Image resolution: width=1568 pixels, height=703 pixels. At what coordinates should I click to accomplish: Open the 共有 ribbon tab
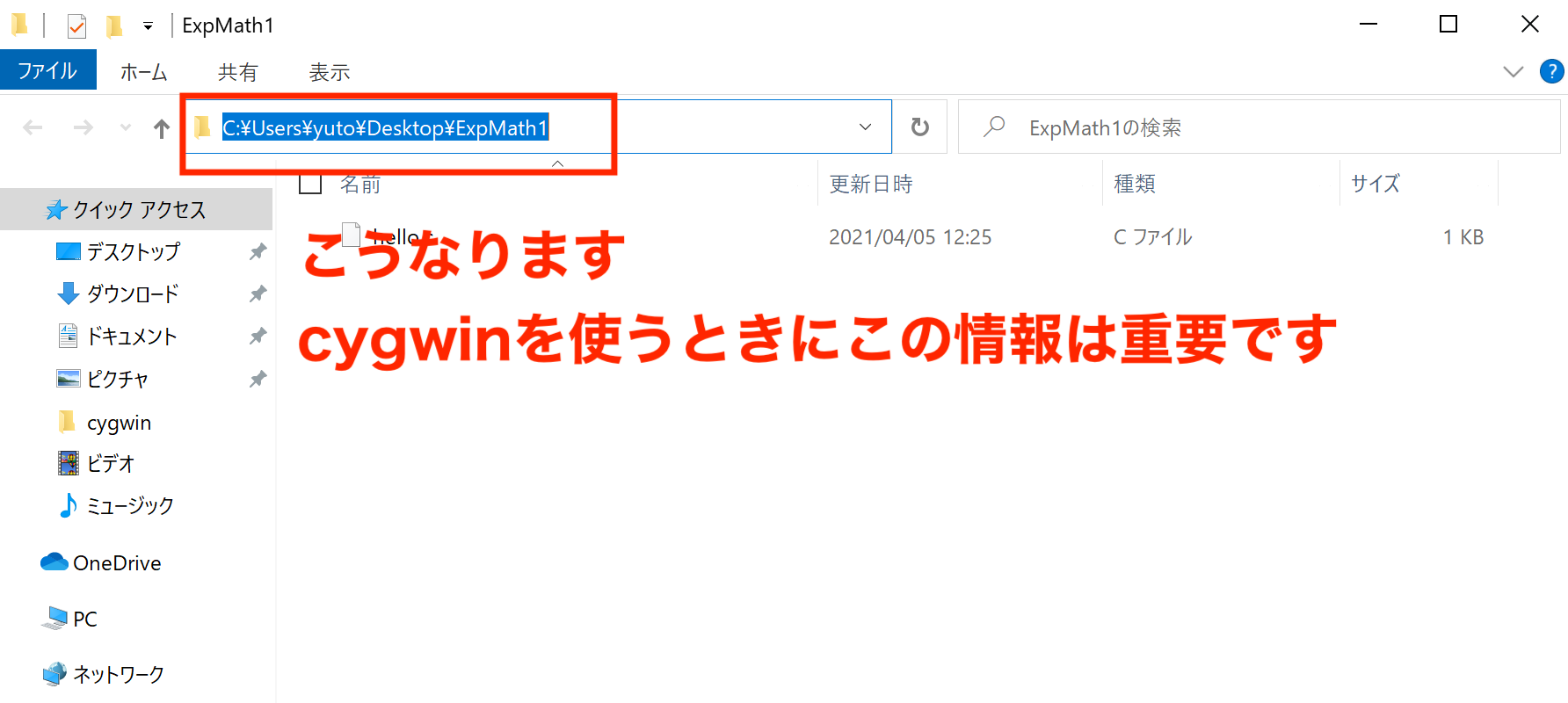click(x=237, y=72)
